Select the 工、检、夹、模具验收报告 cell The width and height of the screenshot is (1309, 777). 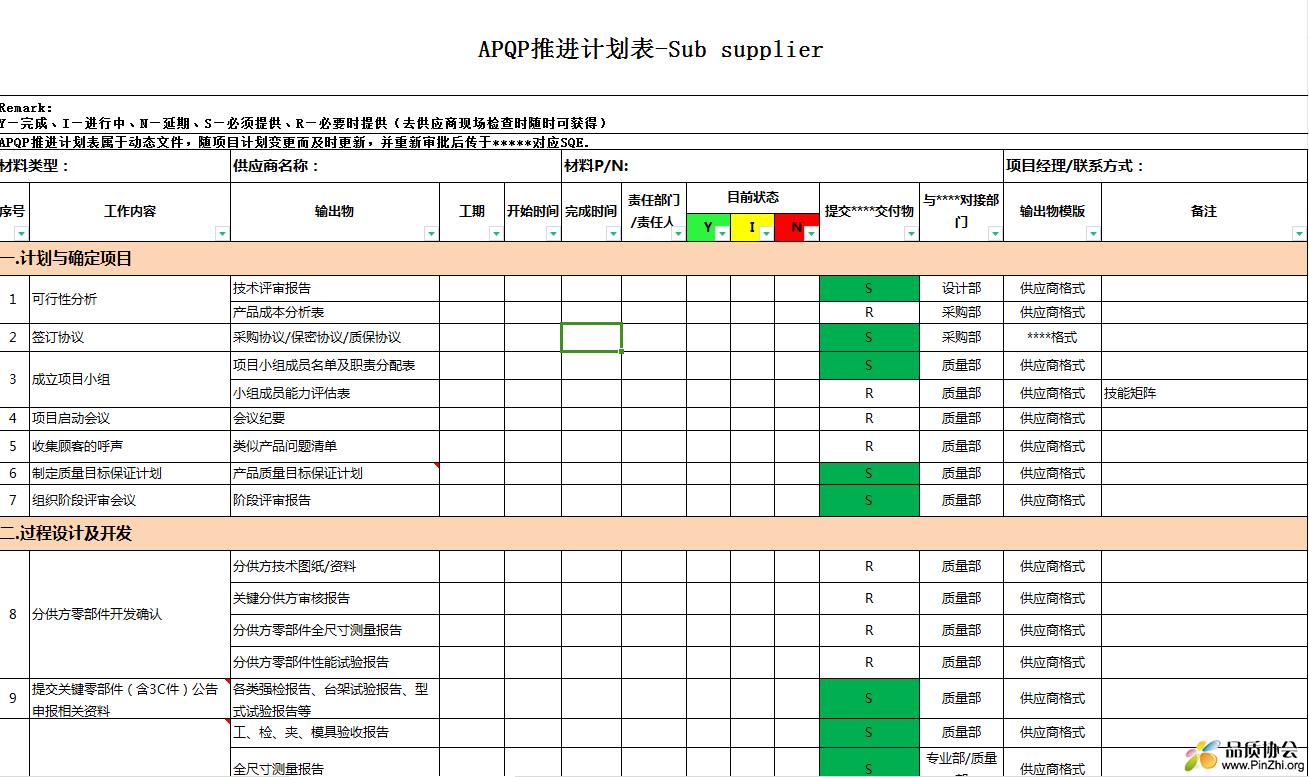coord(335,732)
